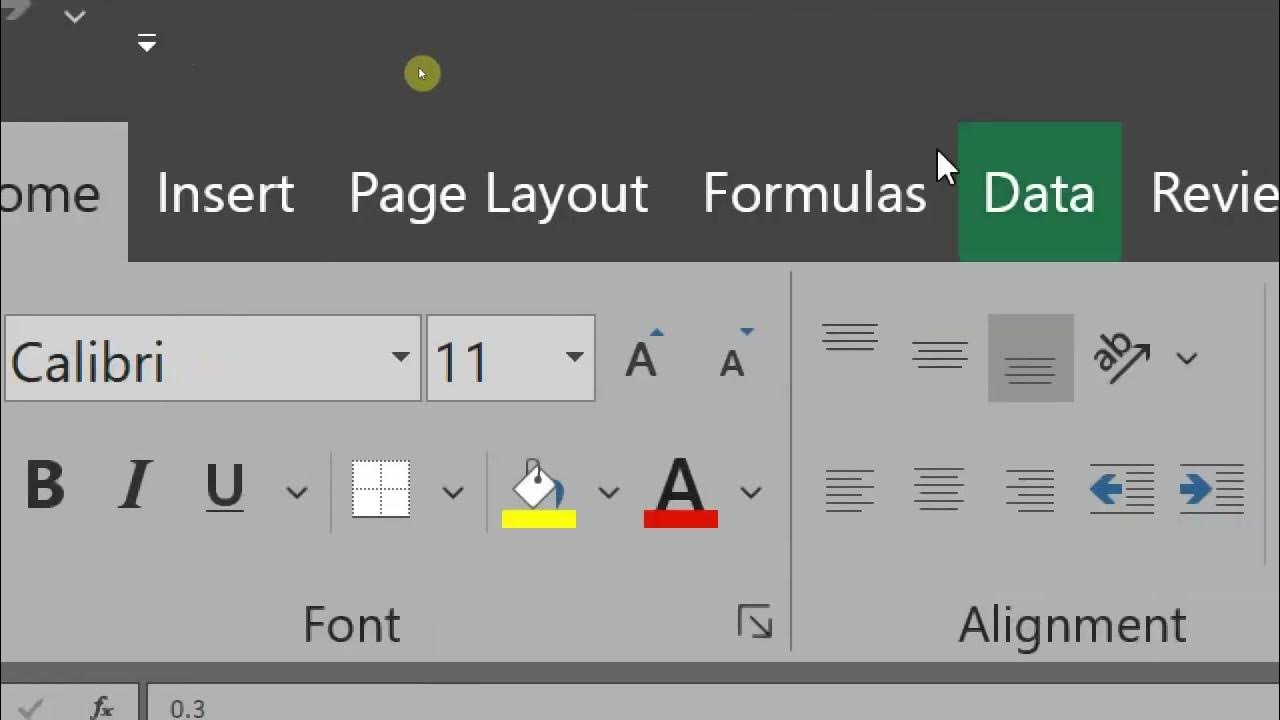Apply borders using the borders icon
Screen dimensions: 1280x720
tap(381, 490)
